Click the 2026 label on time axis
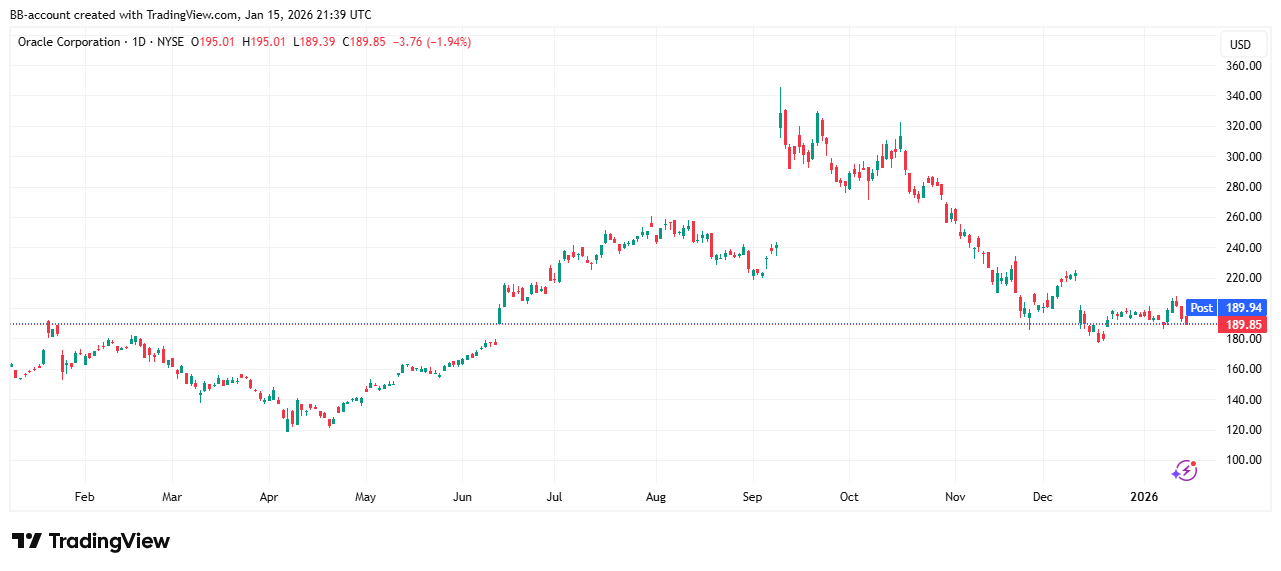 (1142, 496)
